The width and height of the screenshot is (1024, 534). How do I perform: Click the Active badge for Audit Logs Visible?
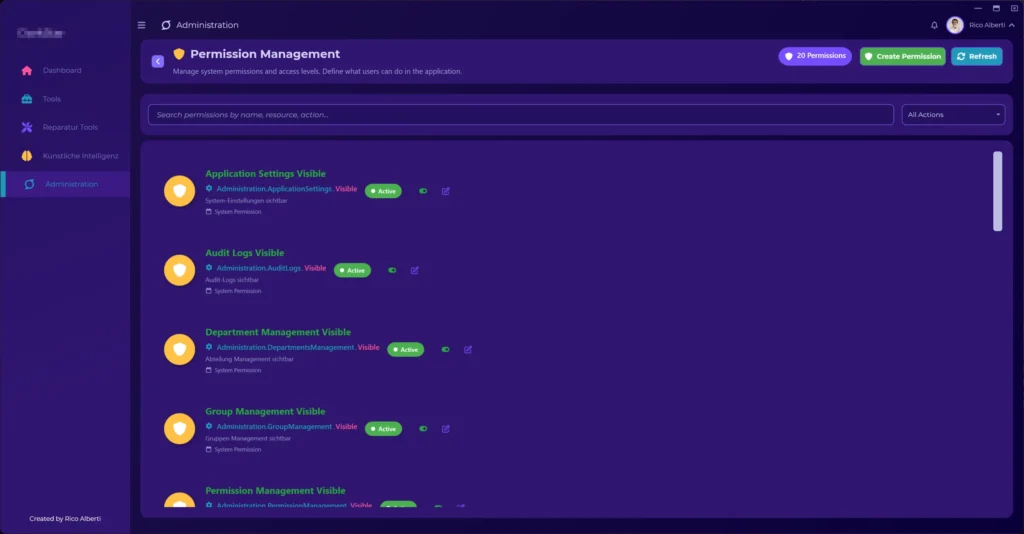point(352,270)
